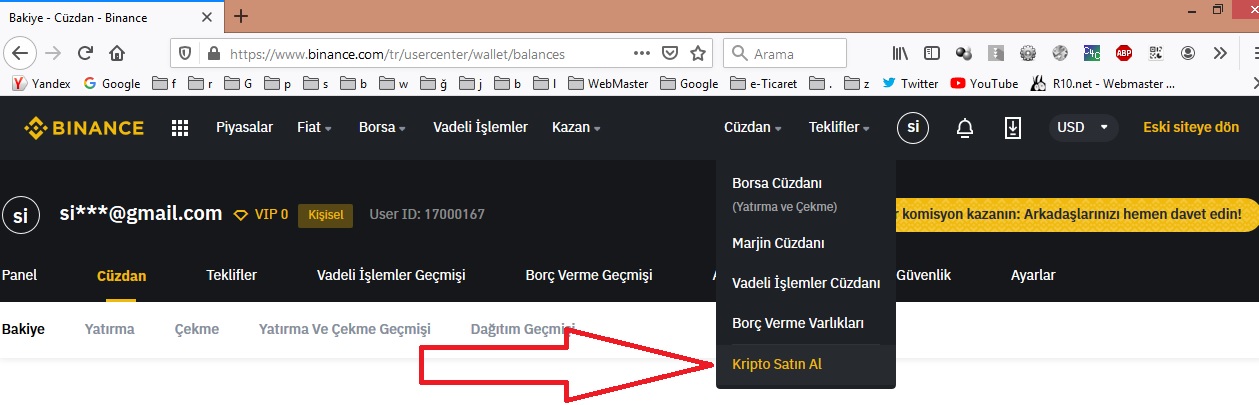
Task: Open the app download icon
Action: pos(1012,128)
